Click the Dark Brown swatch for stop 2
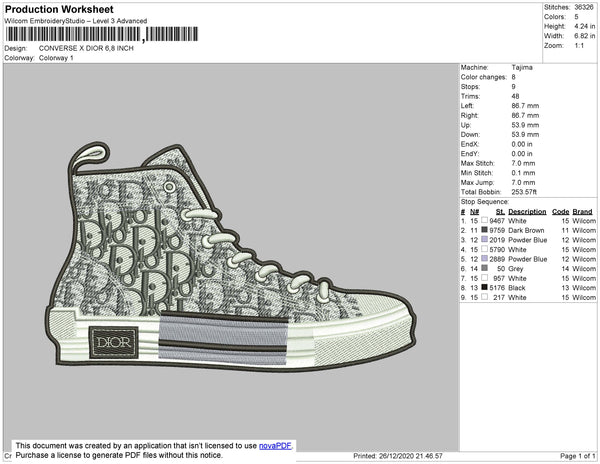The image size is (600, 464). tap(484, 230)
